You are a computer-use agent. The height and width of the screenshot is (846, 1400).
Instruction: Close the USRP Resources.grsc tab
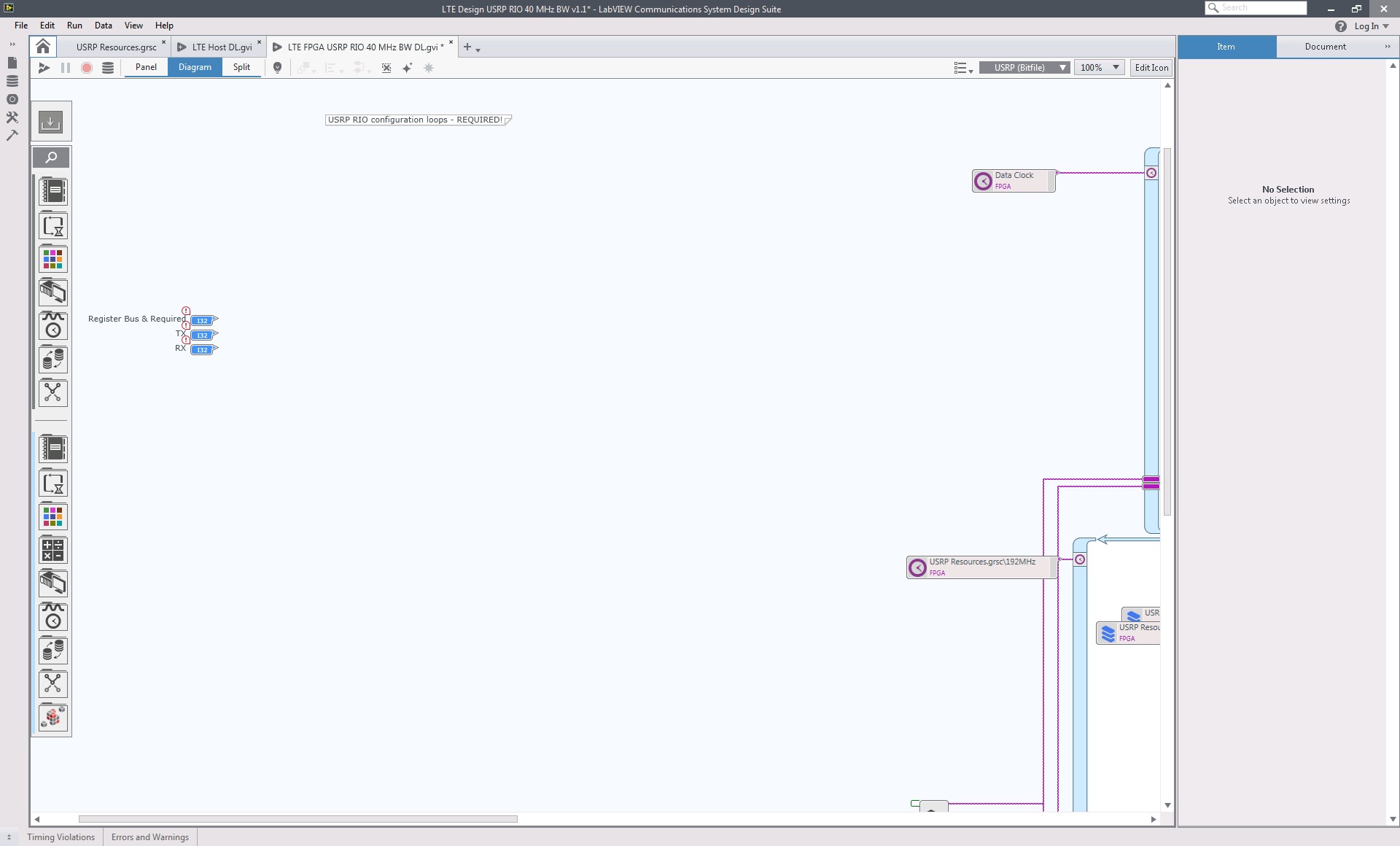(x=163, y=42)
